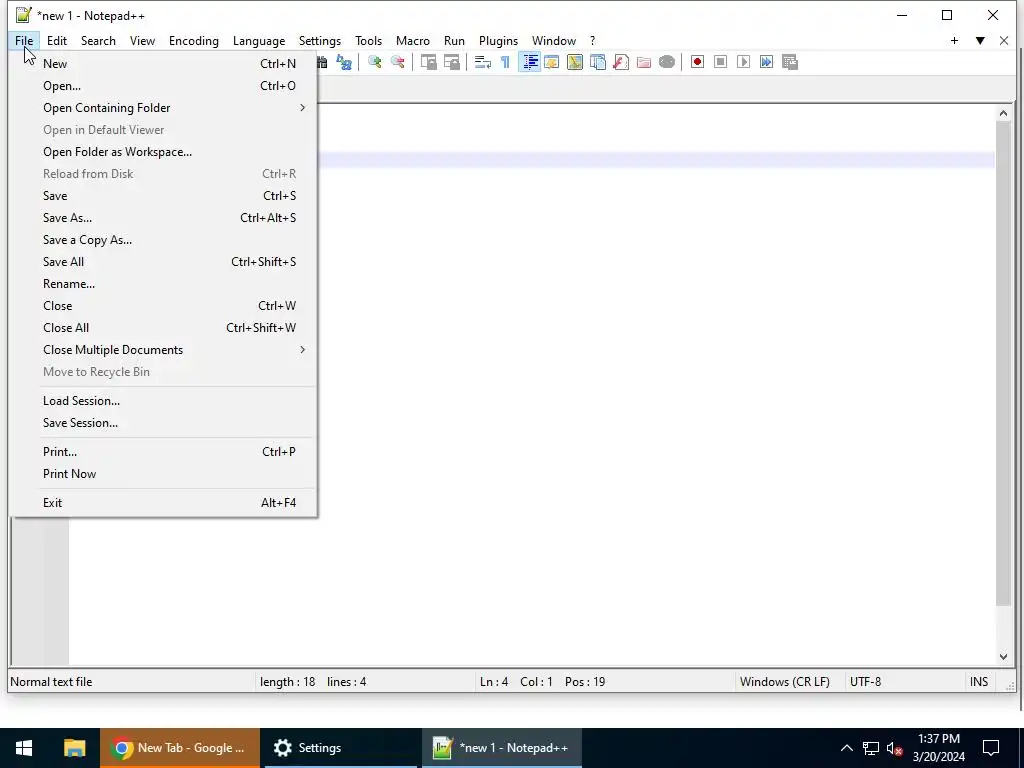Screen dimensions: 1024x768
Task: Open the Document List icon
Action: point(598,62)
